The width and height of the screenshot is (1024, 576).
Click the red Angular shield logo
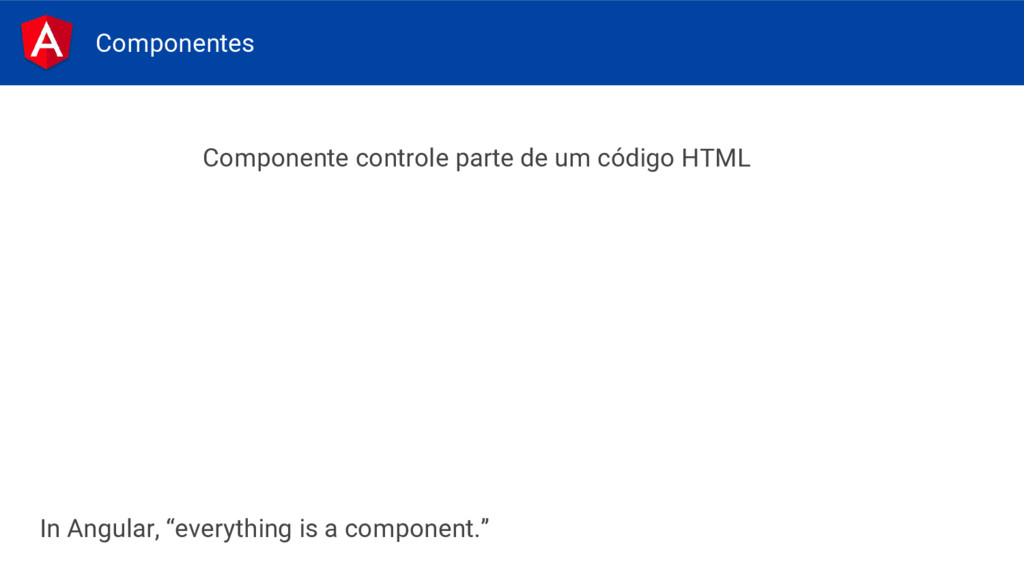46,42
